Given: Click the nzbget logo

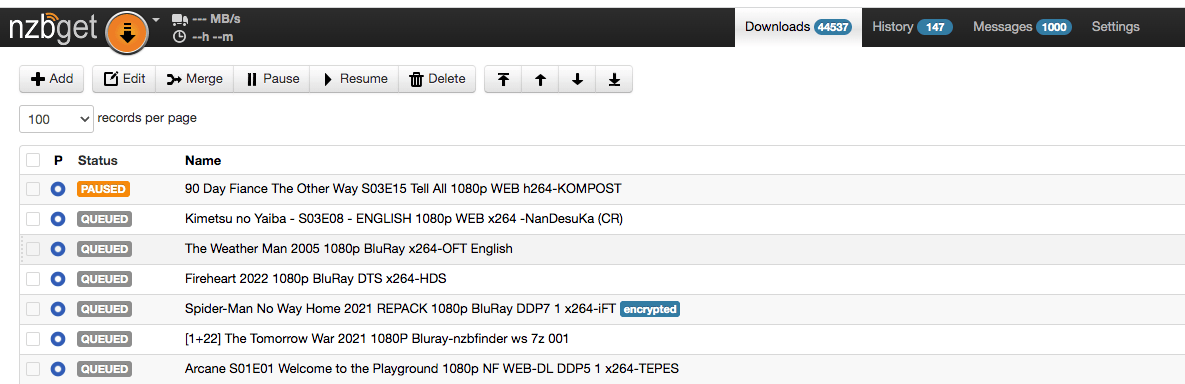Looking at the screenshot, I should tap(53, 29).
